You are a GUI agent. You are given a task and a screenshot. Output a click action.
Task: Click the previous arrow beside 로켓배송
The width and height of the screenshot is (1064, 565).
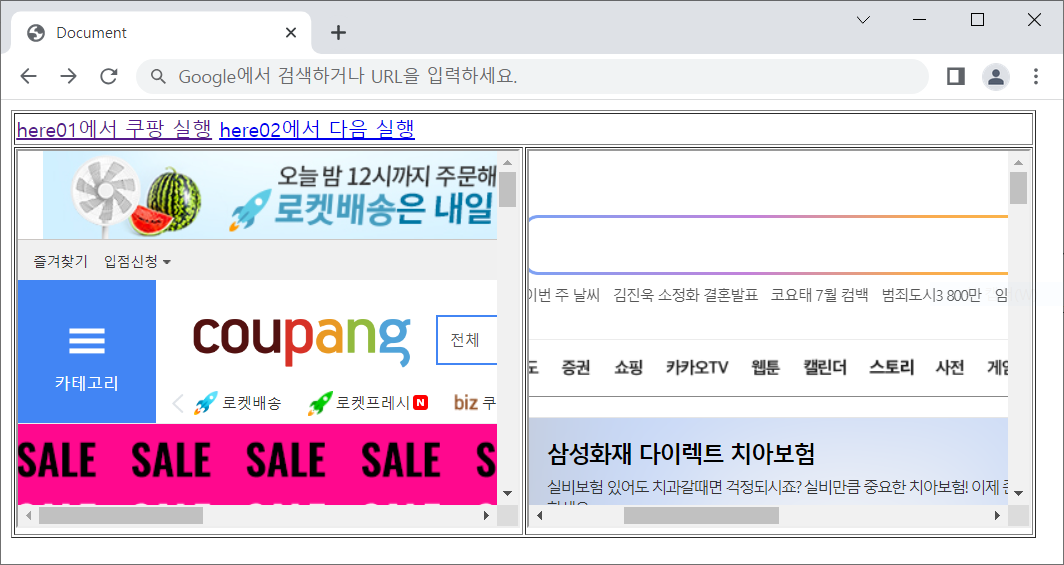[178, 404]
